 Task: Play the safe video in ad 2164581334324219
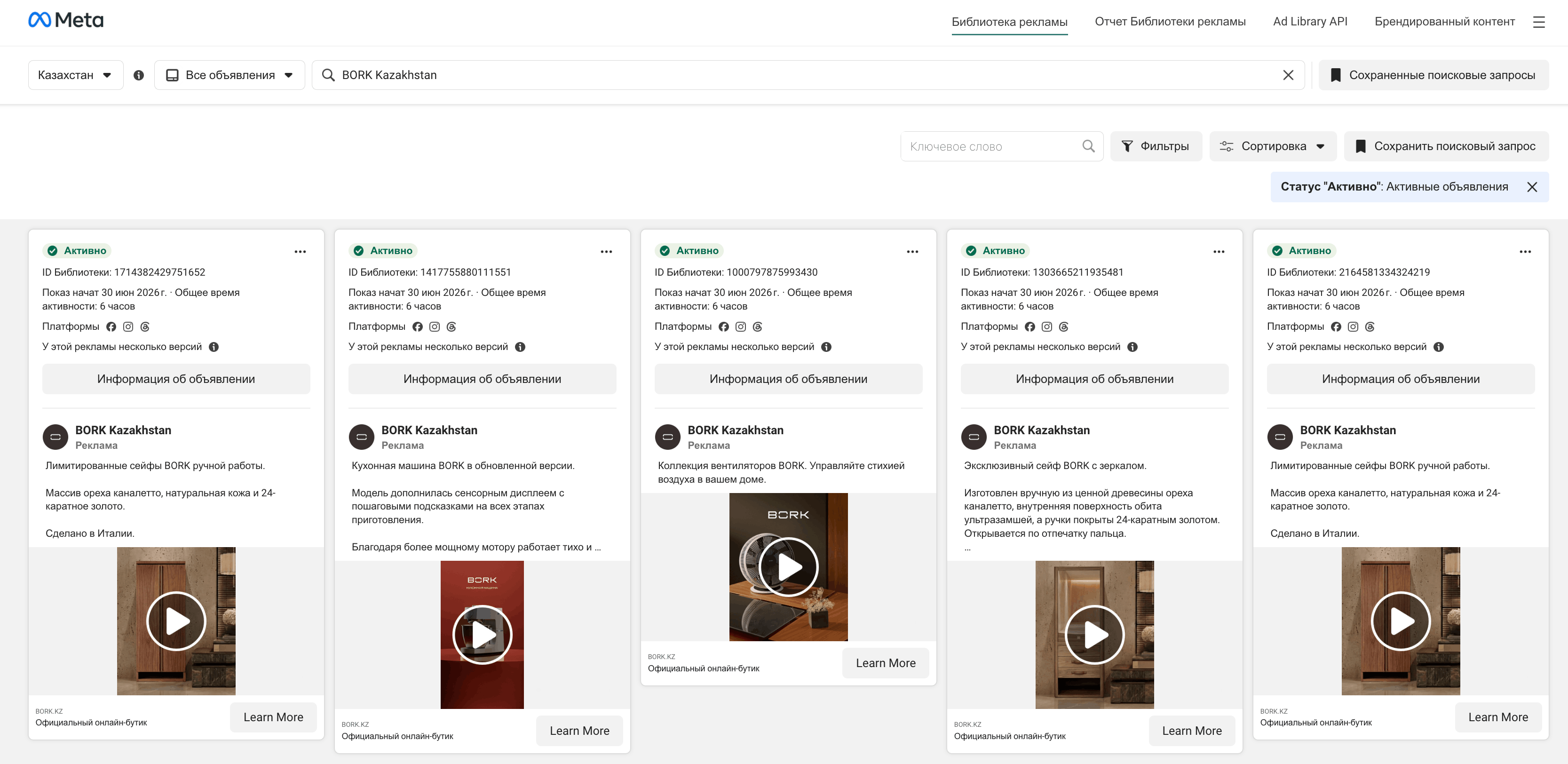click(1401, 621)
